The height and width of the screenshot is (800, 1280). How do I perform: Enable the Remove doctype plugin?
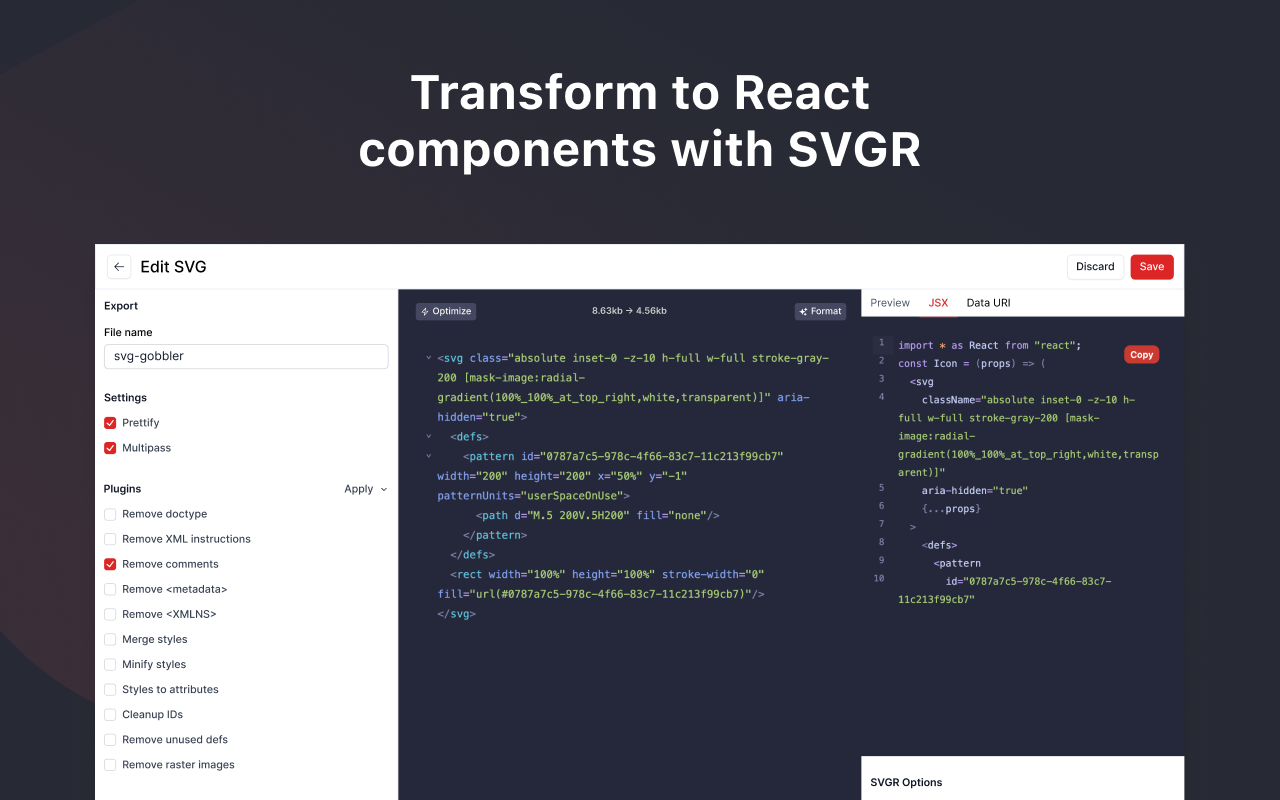coord(110,514)
